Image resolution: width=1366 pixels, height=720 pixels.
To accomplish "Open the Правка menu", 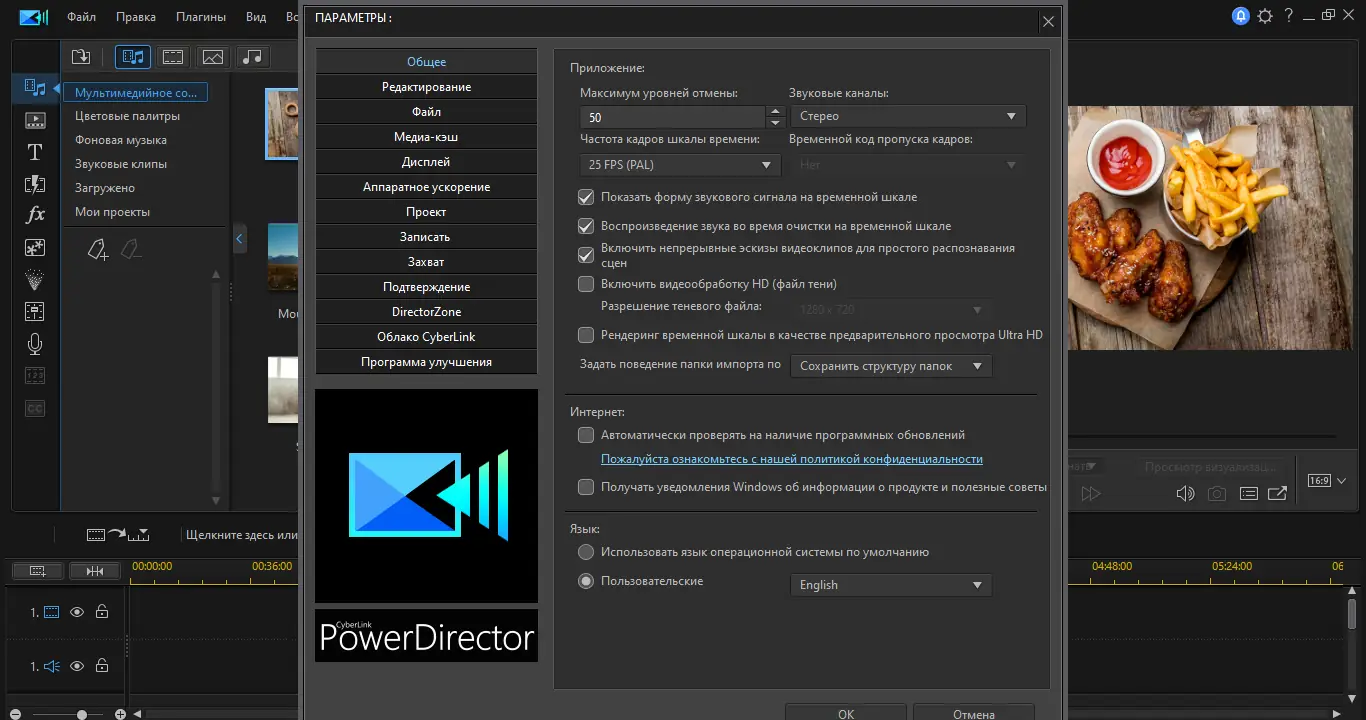I will click(x=136, y=17).
